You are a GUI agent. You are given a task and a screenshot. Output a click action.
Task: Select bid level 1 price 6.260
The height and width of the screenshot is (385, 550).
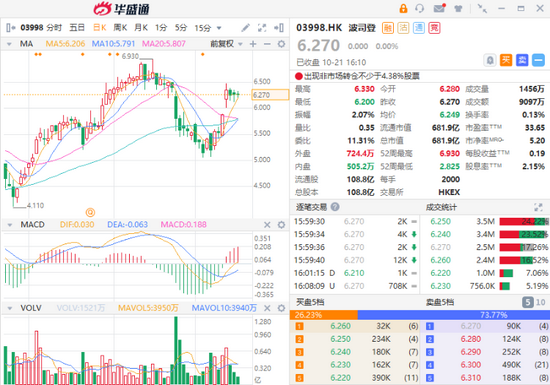340,326
